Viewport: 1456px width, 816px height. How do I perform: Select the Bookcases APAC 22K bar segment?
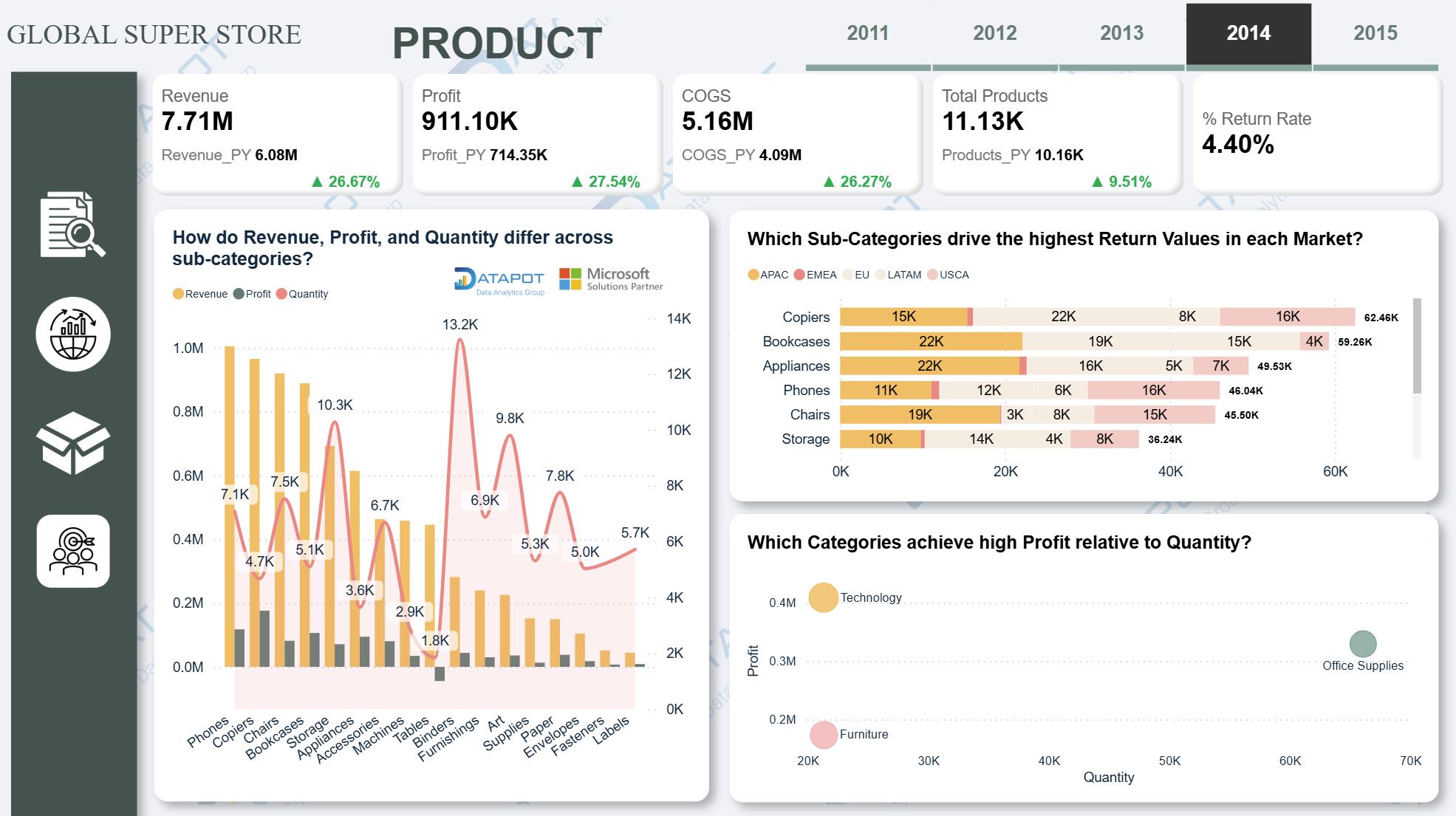coord(931,341)
